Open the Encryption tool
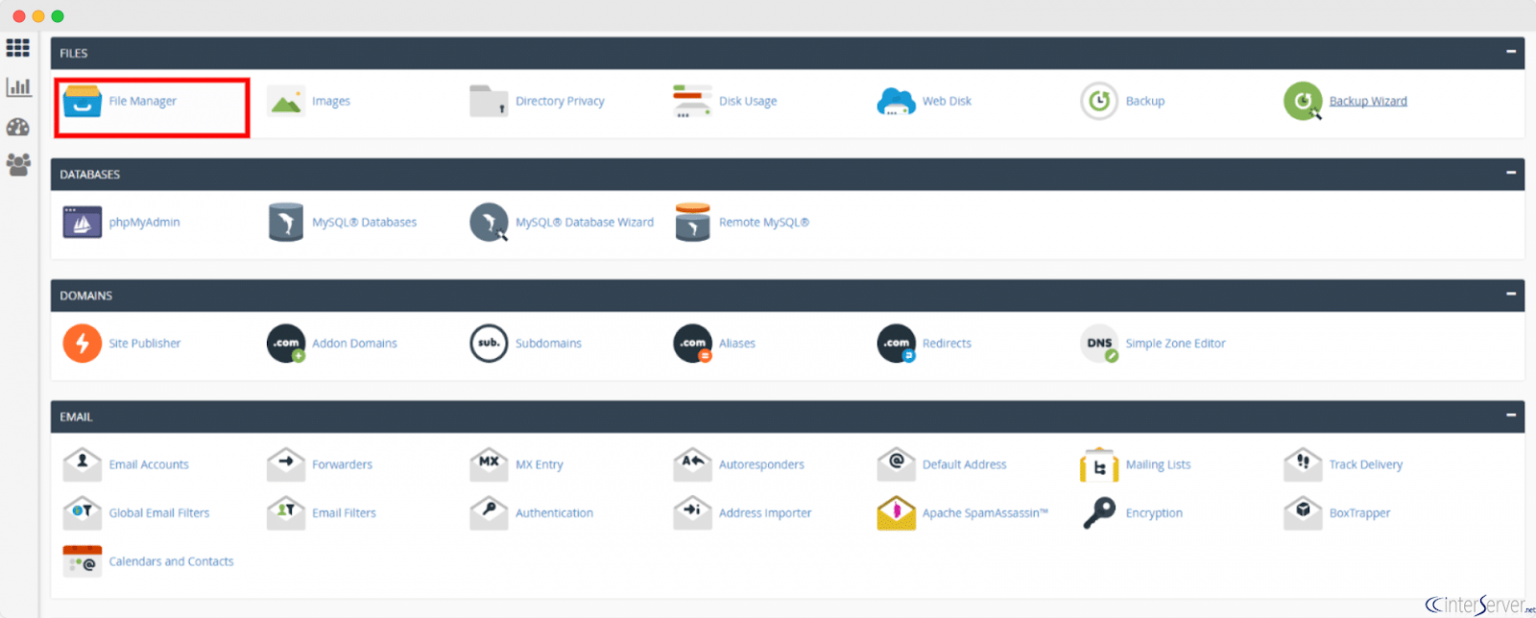1536x618 pixels. 1154,513
